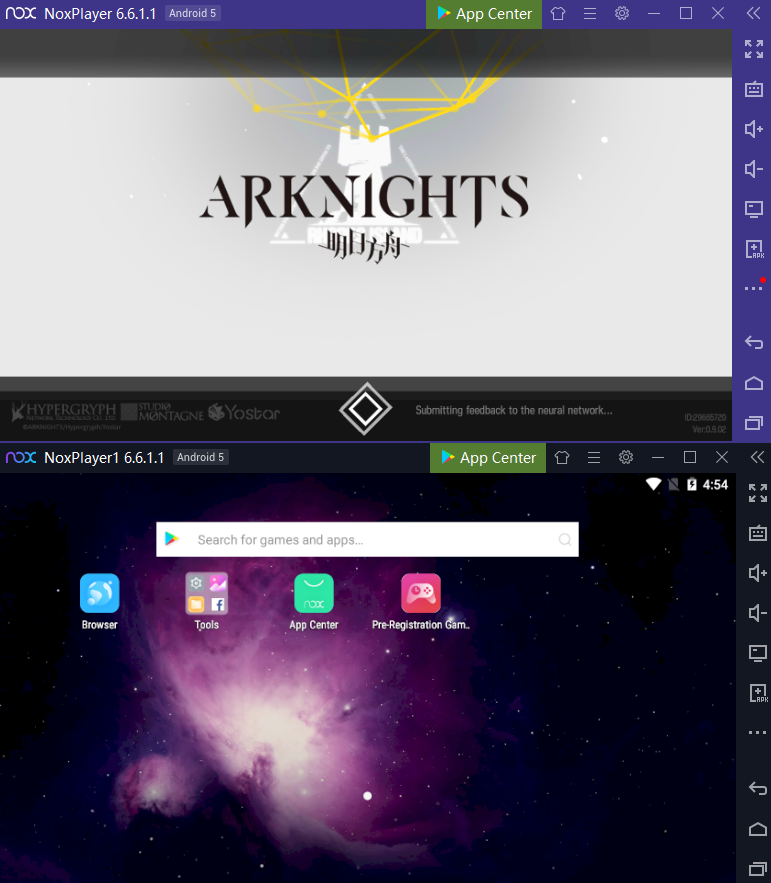The height and width of the screenshot is (883, 771).
Task: Open recent apps in top NoxPlayer sidebar
Action: coord(754,423)
